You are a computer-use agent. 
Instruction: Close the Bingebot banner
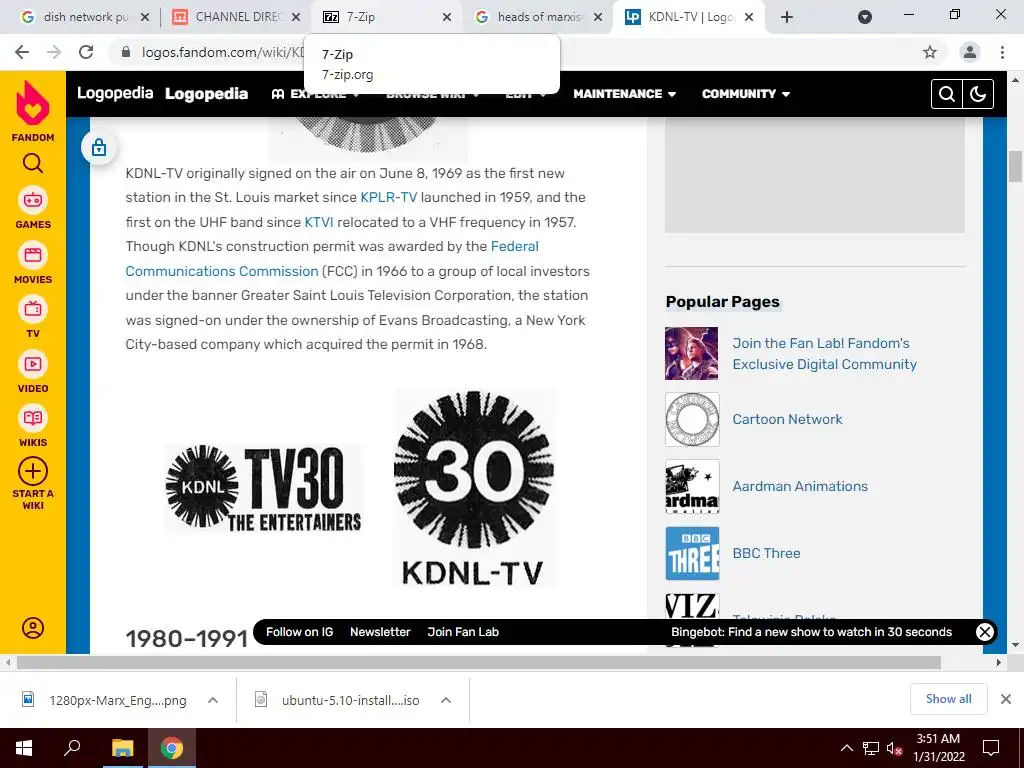985,632
